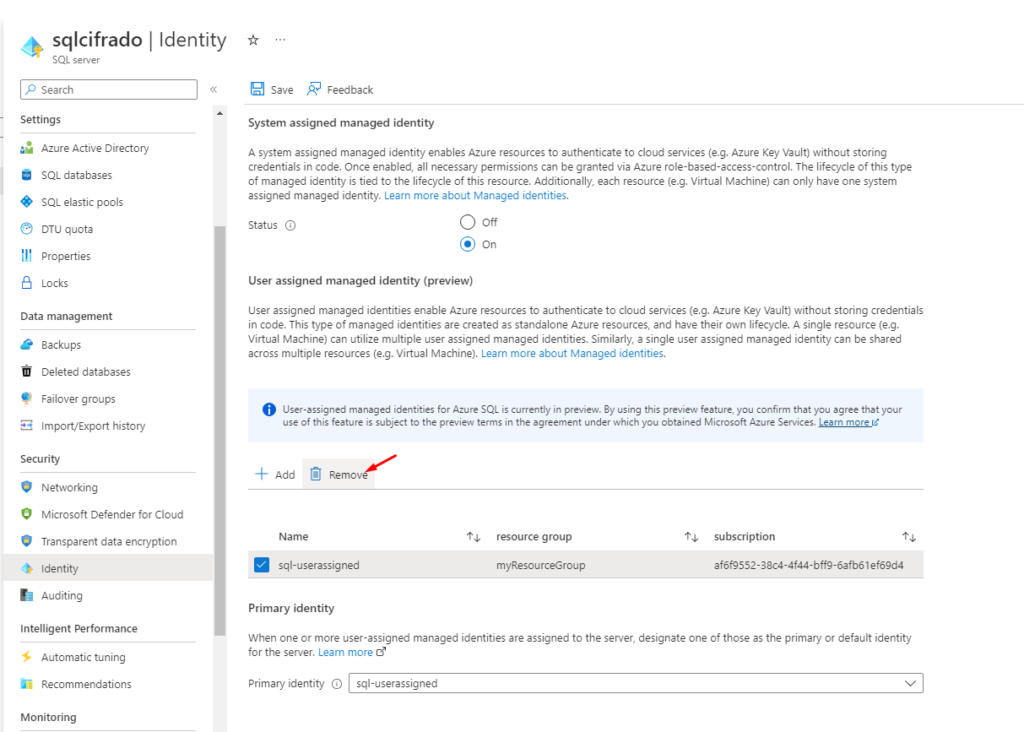Click the Identity sidebar icon
The height and width of the screenshot is (732, 1024).
27,568
